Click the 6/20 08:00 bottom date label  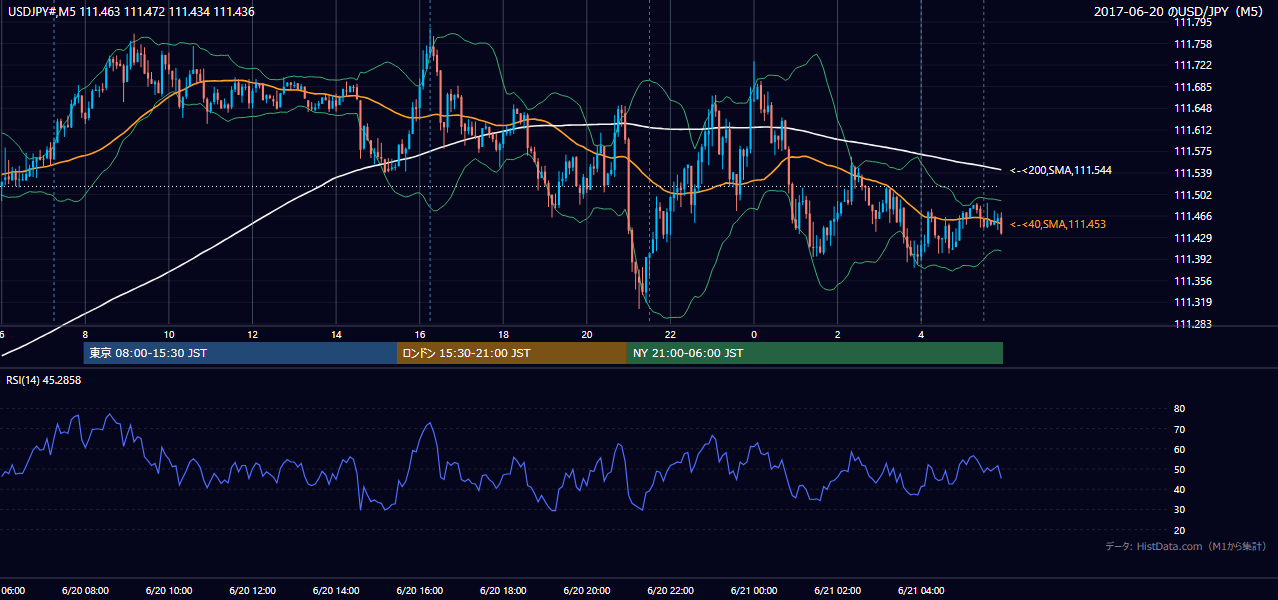[x=85, y=590]
